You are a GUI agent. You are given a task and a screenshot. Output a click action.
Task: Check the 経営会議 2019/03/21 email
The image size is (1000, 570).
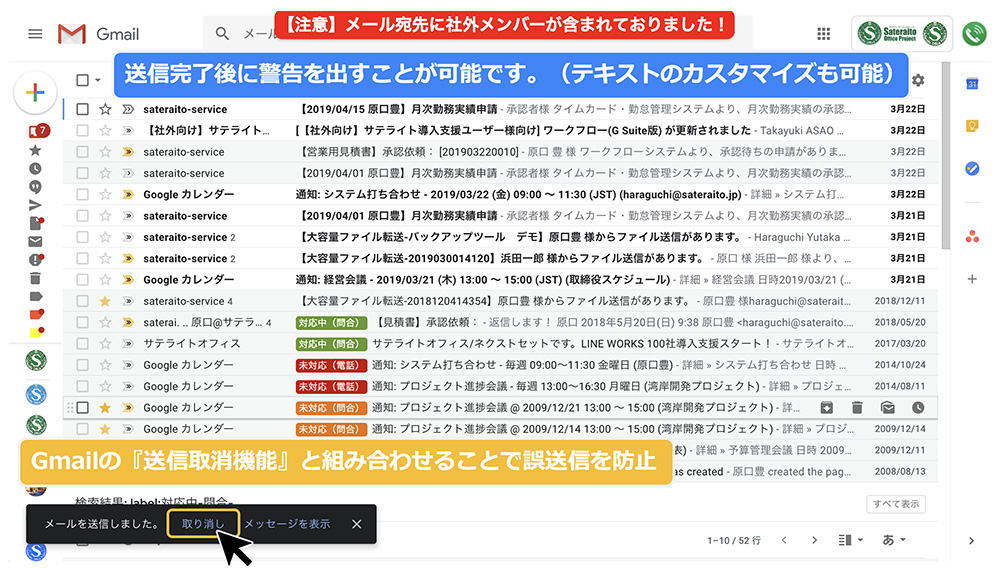point(82,279)
